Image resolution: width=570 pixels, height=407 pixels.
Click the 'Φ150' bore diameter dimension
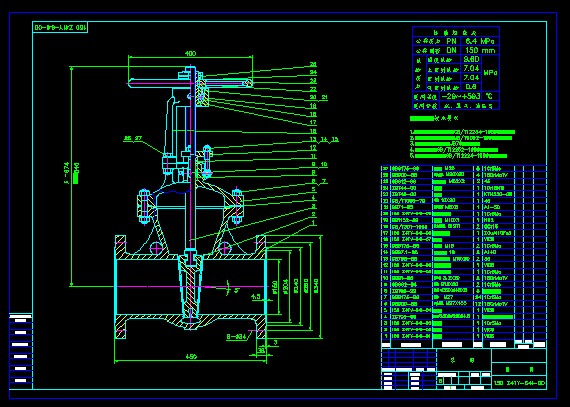[275, 287]
